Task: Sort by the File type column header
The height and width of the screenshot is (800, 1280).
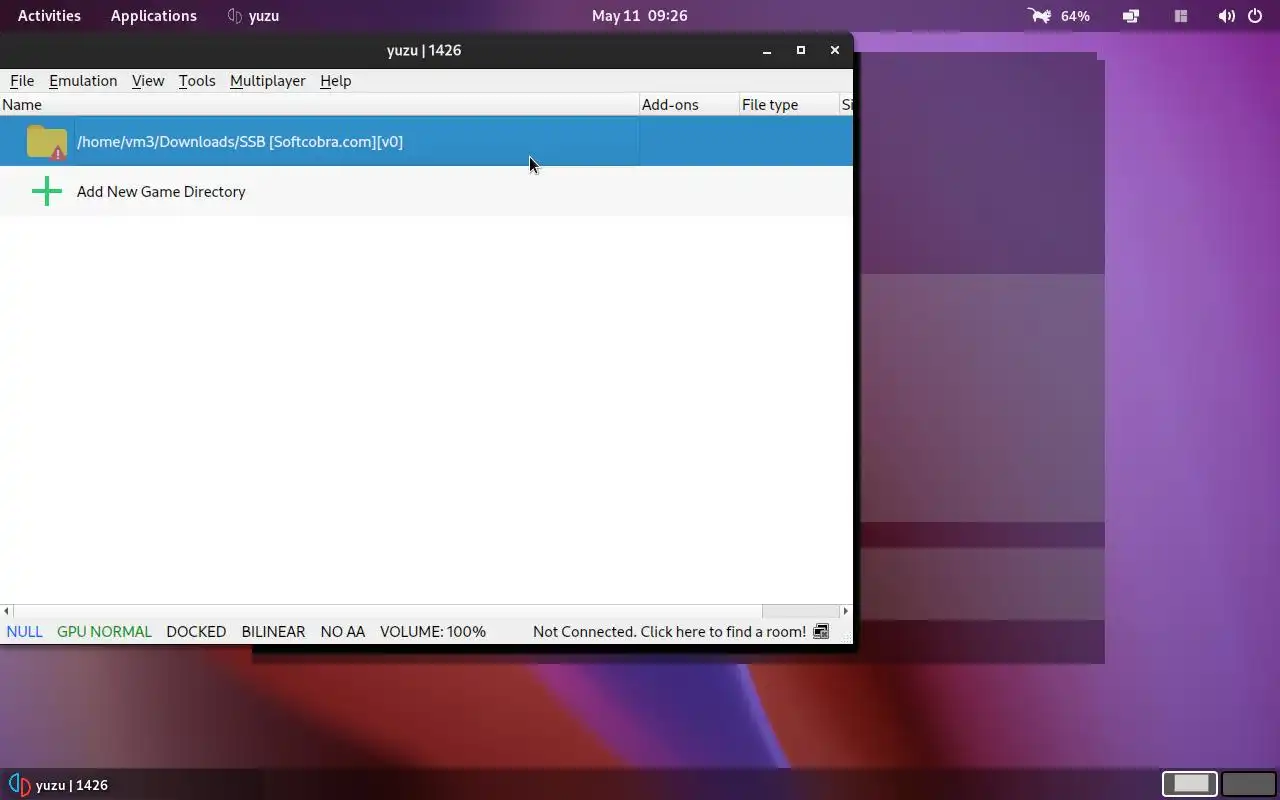Action: [789, 105]
